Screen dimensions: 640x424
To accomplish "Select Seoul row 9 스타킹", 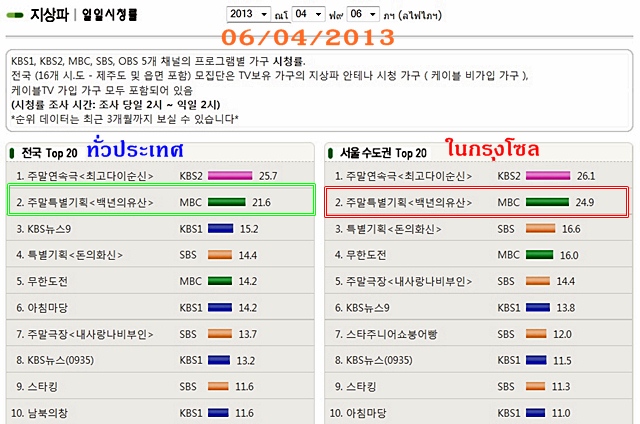I will point(478,386).
